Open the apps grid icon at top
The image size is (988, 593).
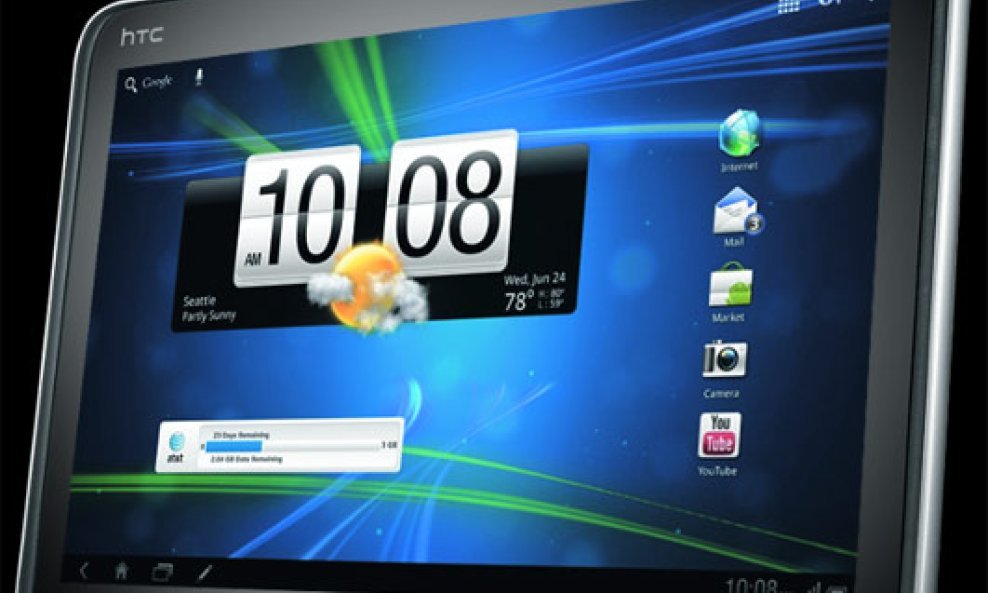coord(788,6)
